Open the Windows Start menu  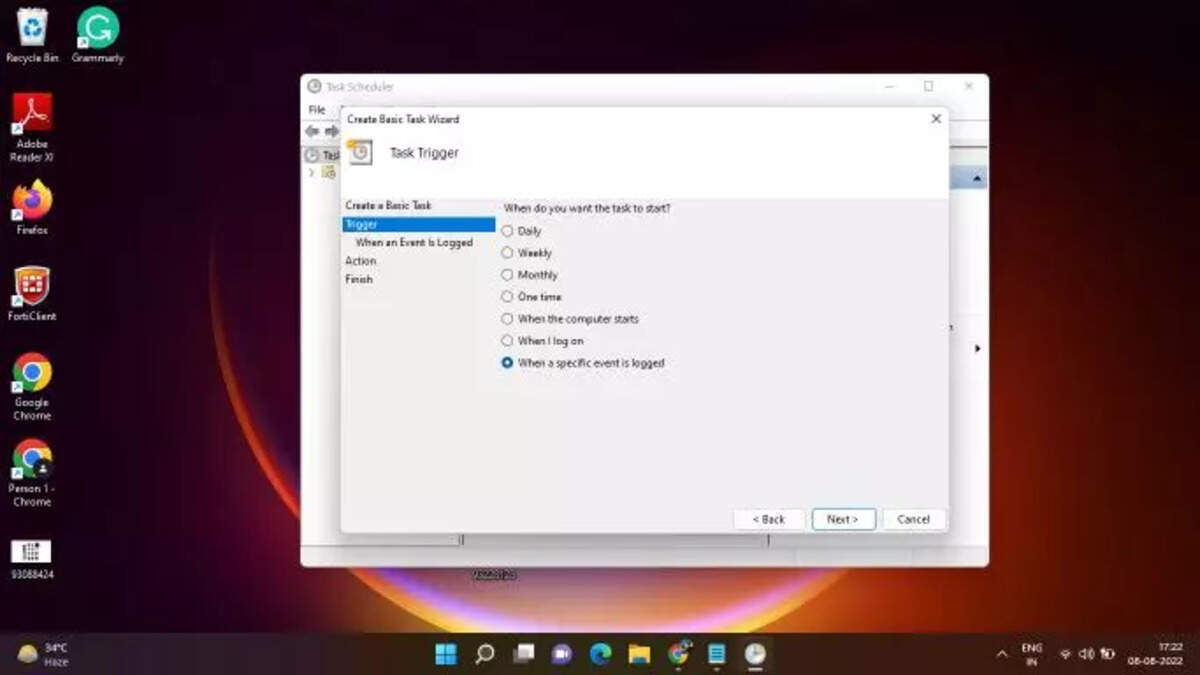click(x=446, y=654)
